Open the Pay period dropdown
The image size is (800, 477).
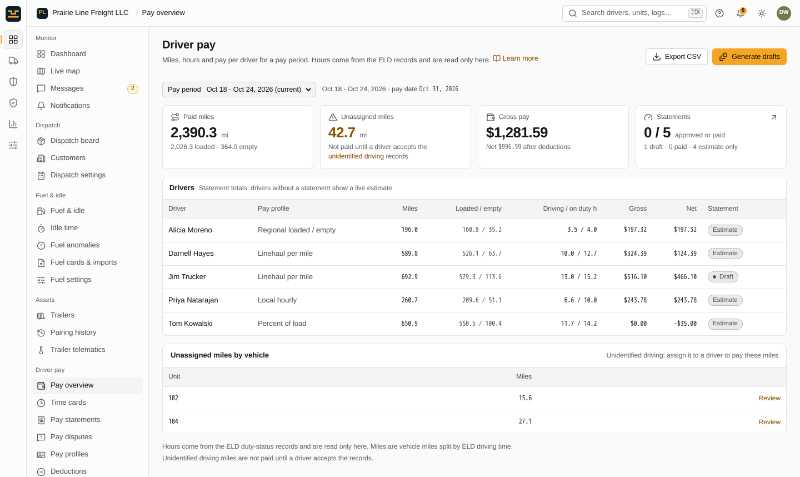[239, 89]
